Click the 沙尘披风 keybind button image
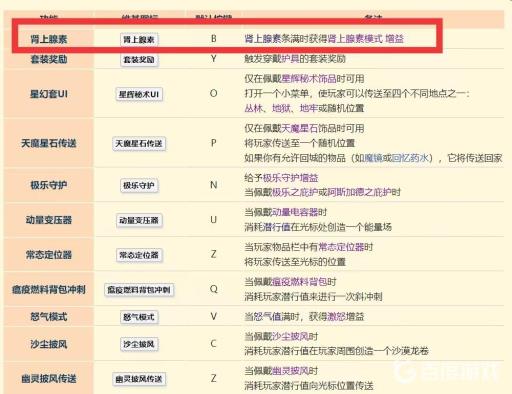The width and height of the screenshot is (512, 394). pyautogui.click(x=139, y=344)
